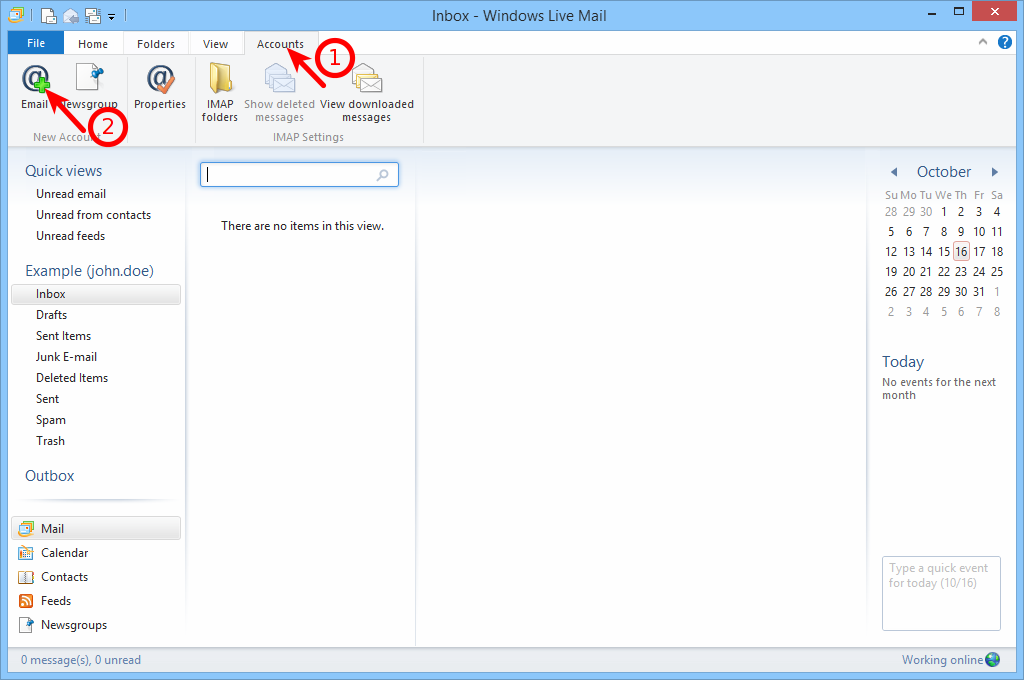This screenshot has height=680, width=1024.
Task: Click the Today heading
Action: click(903, 362)
